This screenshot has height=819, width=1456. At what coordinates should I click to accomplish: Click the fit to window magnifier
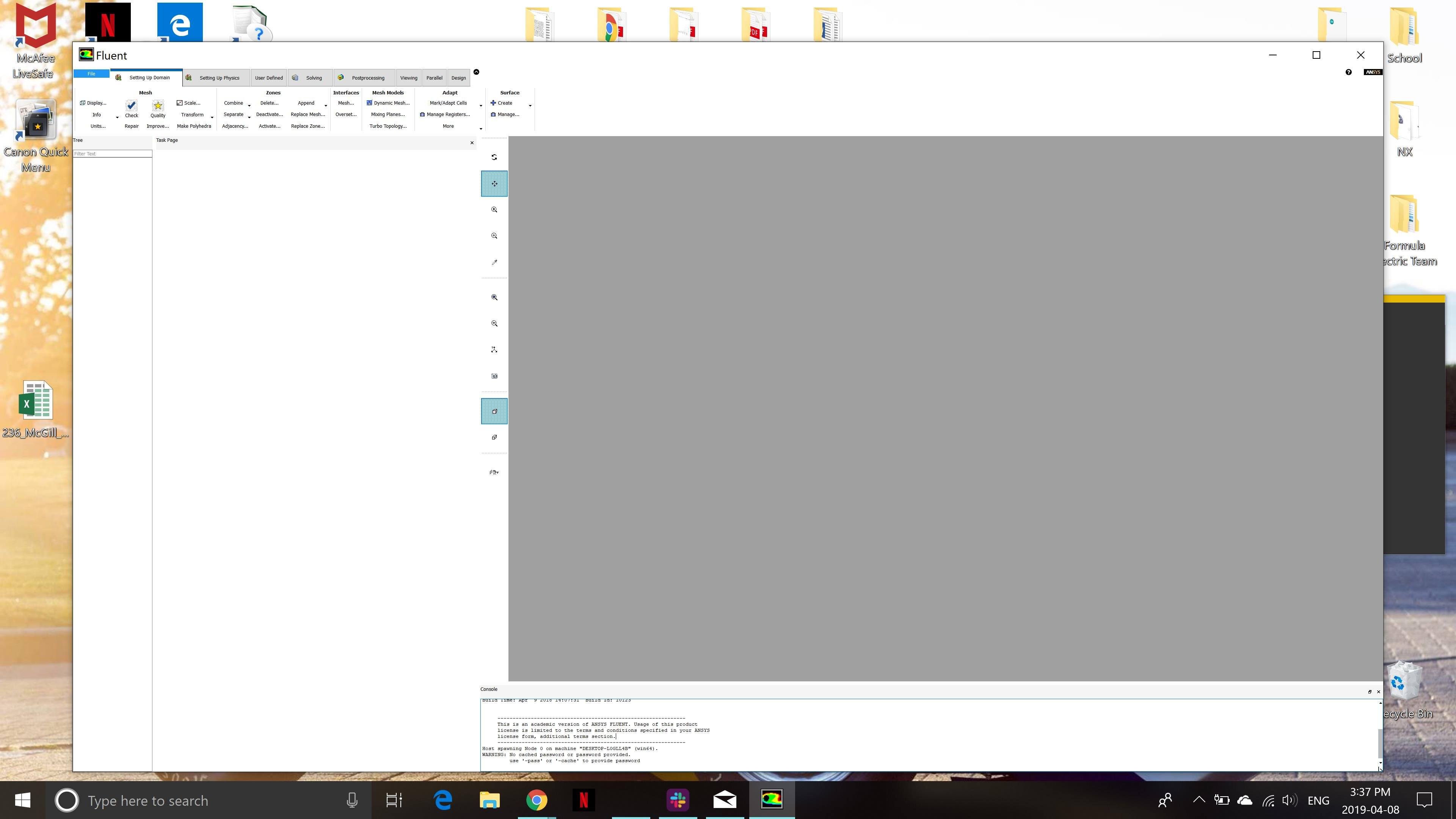(x=494, y=297)
